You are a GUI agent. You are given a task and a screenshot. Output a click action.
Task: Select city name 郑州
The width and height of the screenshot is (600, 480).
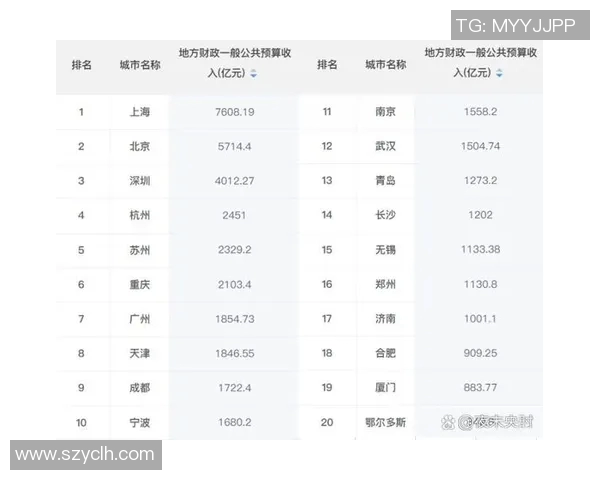pyautogui.click(x=385, y=284)
